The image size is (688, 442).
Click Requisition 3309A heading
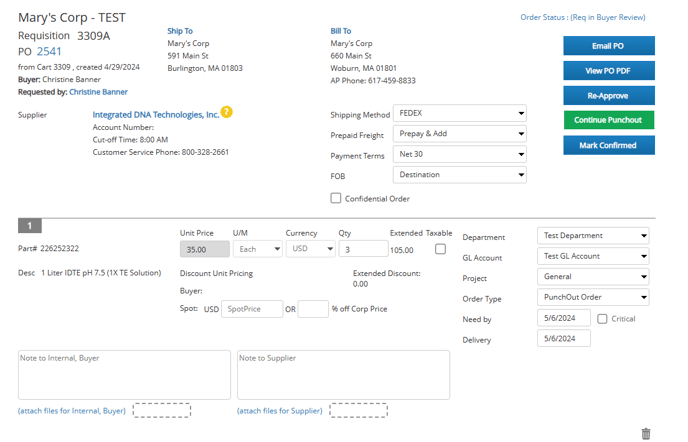64,36
